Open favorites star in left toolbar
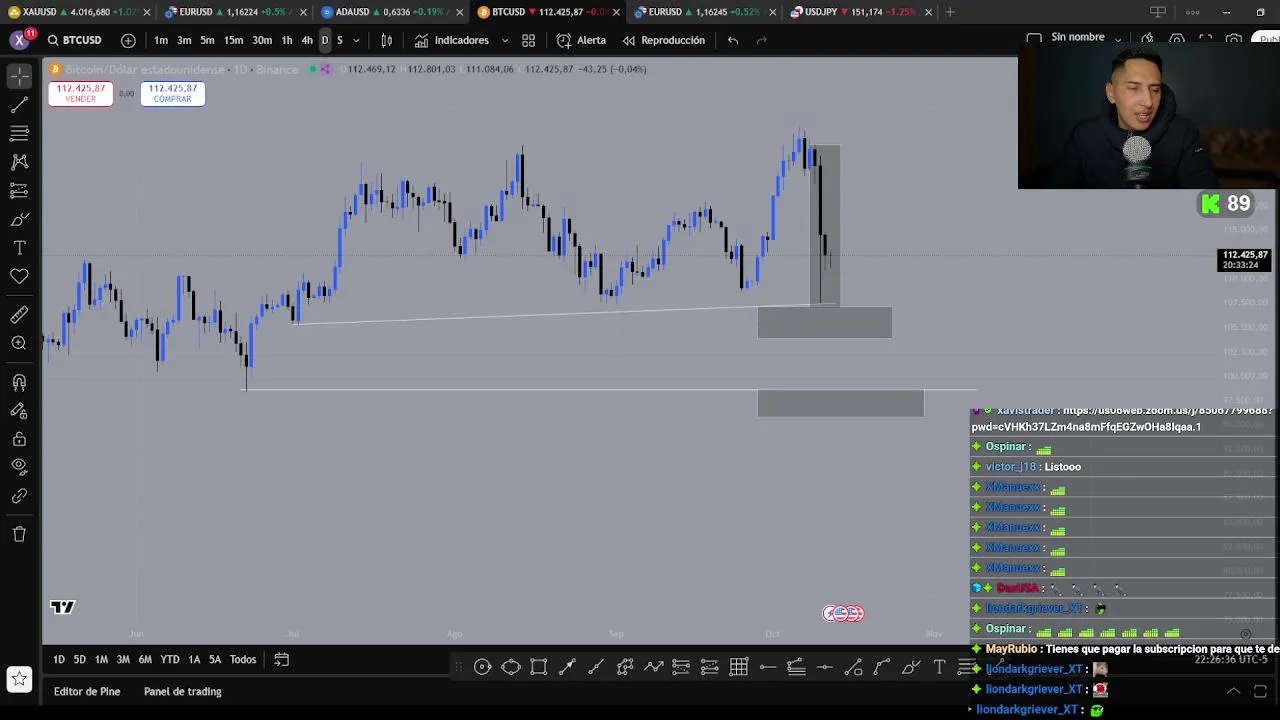Screen dimensions: 1280x720 [19, 679]
